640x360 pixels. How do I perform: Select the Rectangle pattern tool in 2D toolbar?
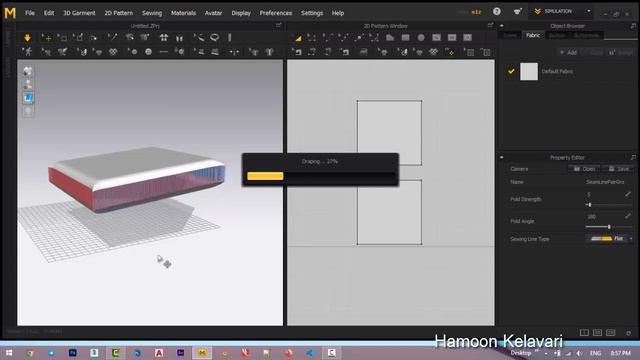405,38
